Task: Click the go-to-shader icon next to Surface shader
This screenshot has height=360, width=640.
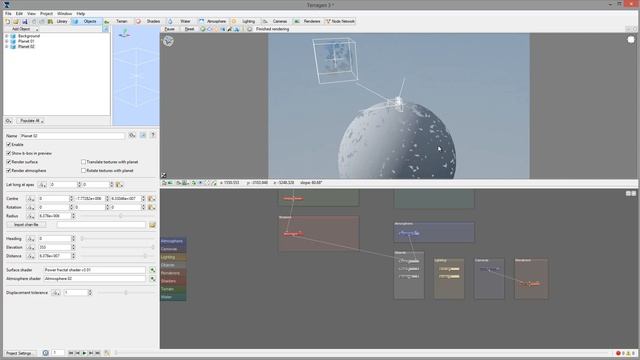Action: pyautogui.click(x=152, y=270)
